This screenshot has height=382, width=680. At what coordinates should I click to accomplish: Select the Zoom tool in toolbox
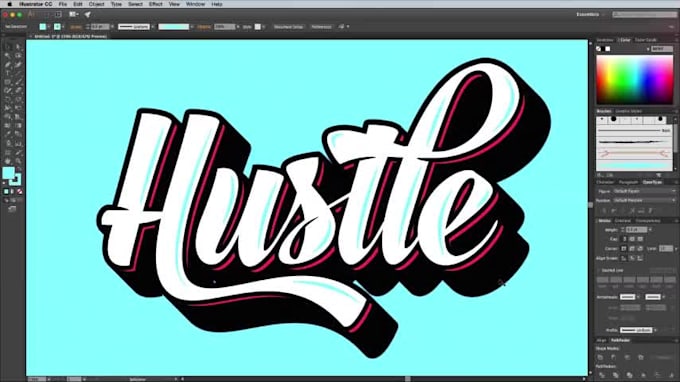tap(18, 161)
